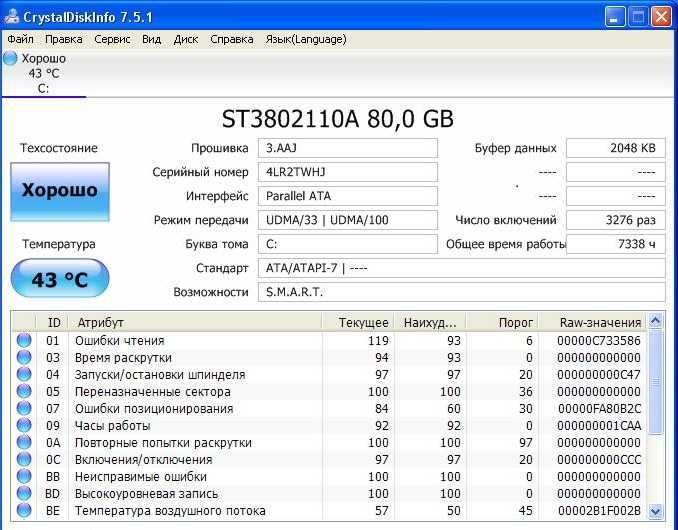Click the transfer mode field UDMA/33 | UDMA/100
The height and width of the screenshot is (530, 678).
(x=348, y=220)
